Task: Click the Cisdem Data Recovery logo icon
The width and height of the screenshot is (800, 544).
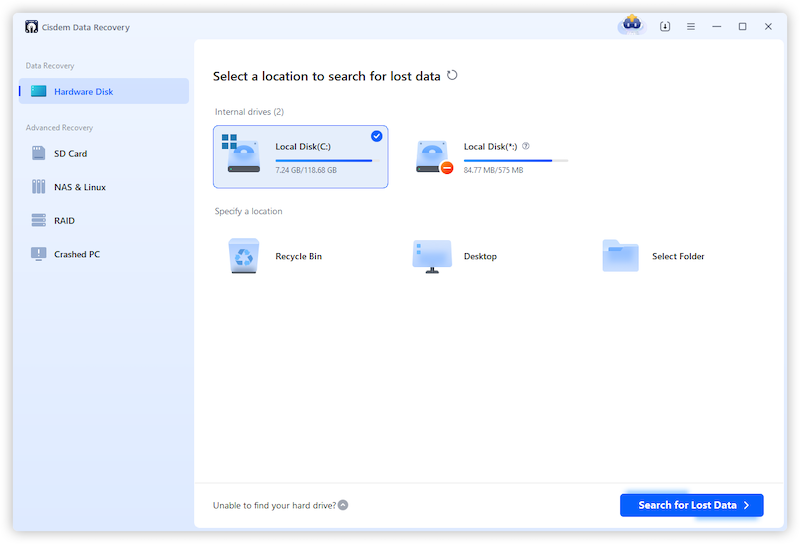Action: tap(32, 27)
